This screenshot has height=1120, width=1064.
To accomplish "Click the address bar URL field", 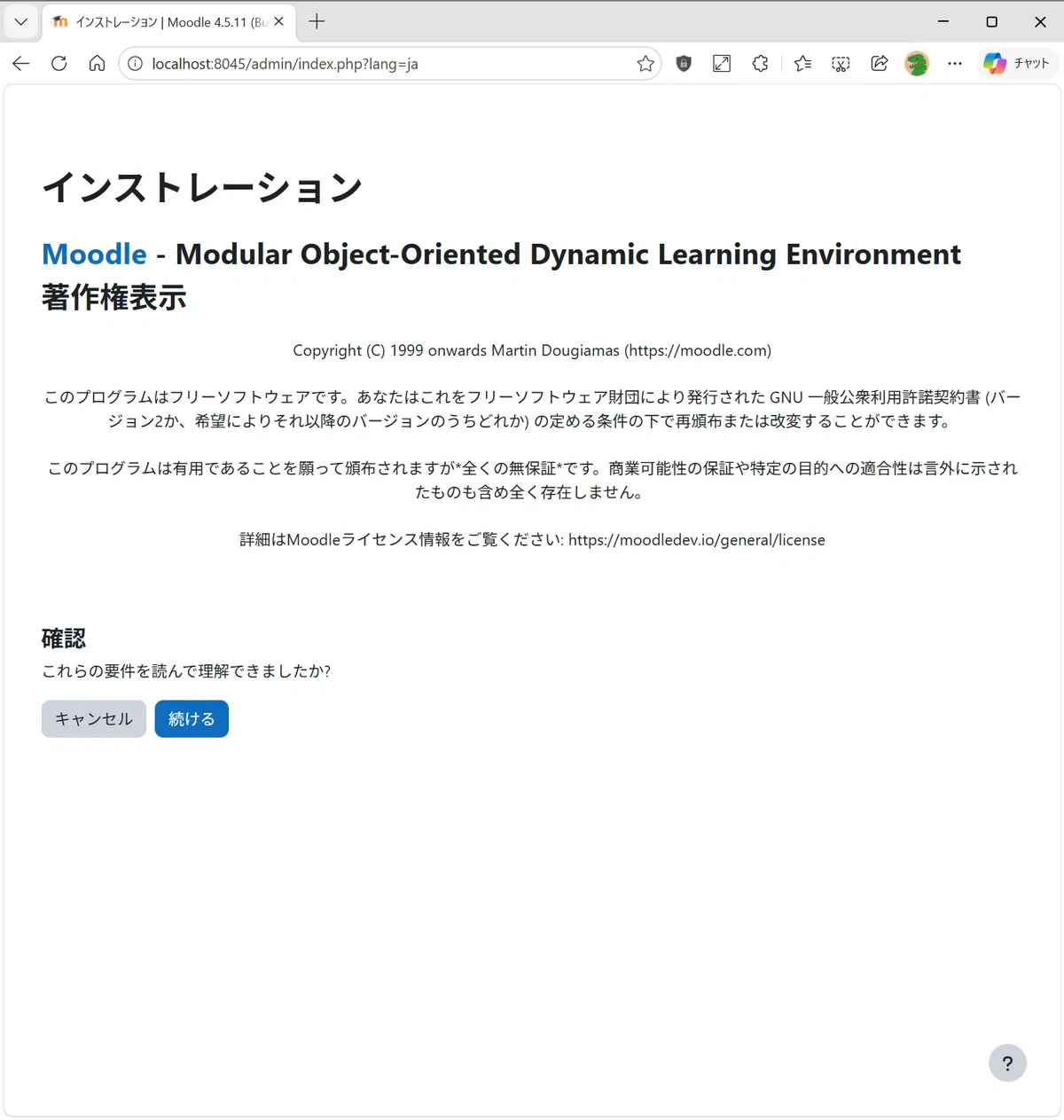I will 390,64.
